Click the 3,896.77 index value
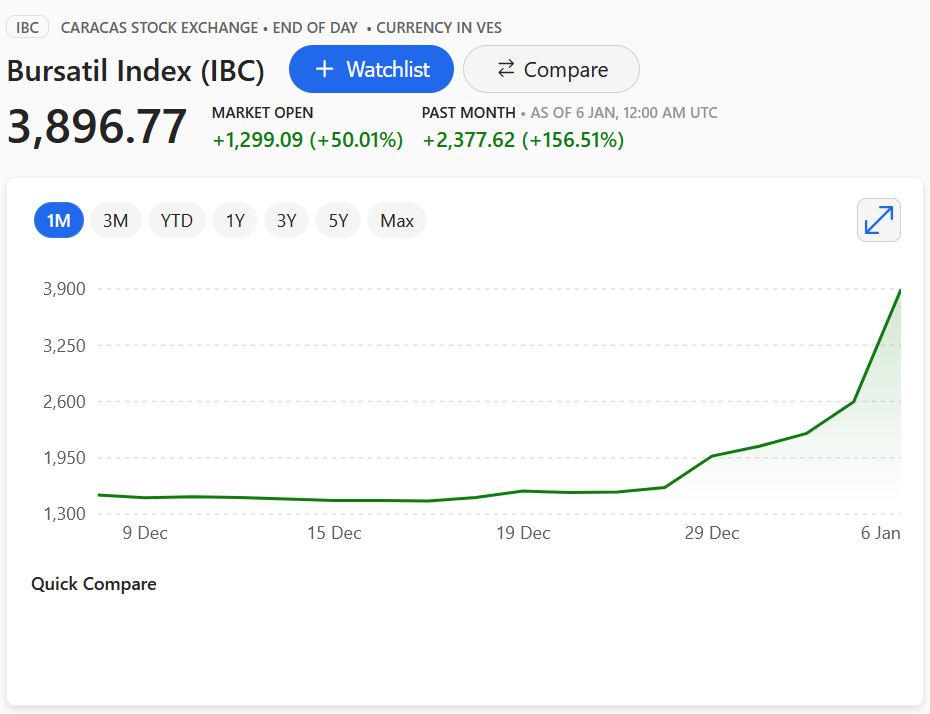 click(x=97, y=128)
